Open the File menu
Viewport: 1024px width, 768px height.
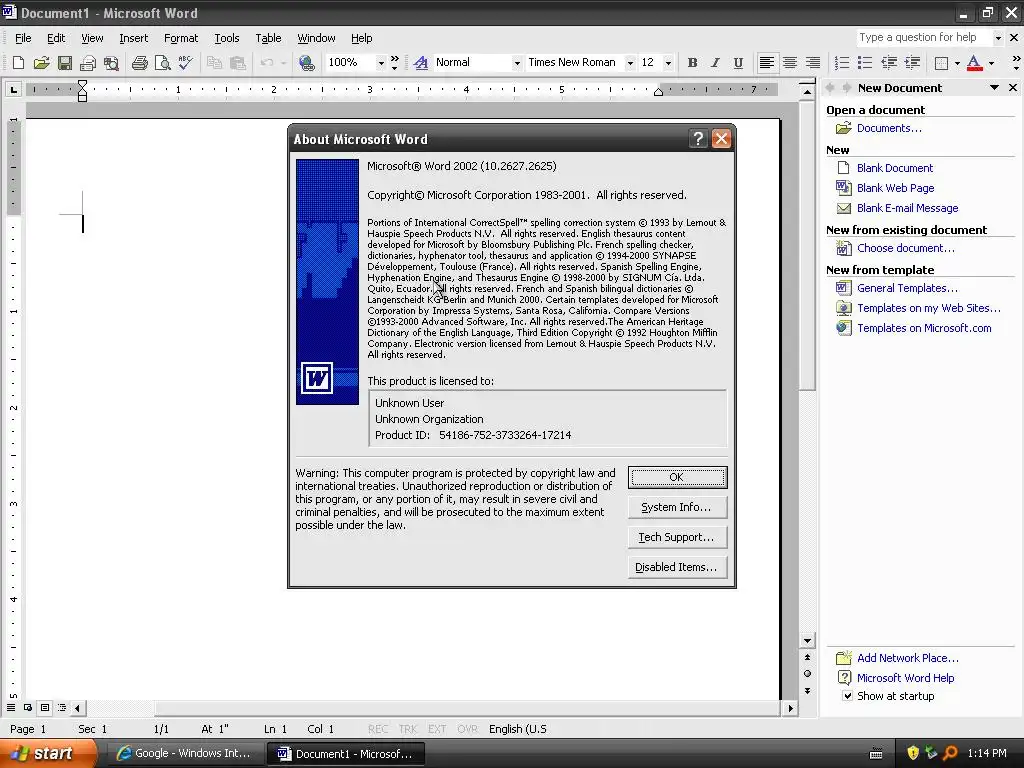pyautogui.click(x=23, y=38)
